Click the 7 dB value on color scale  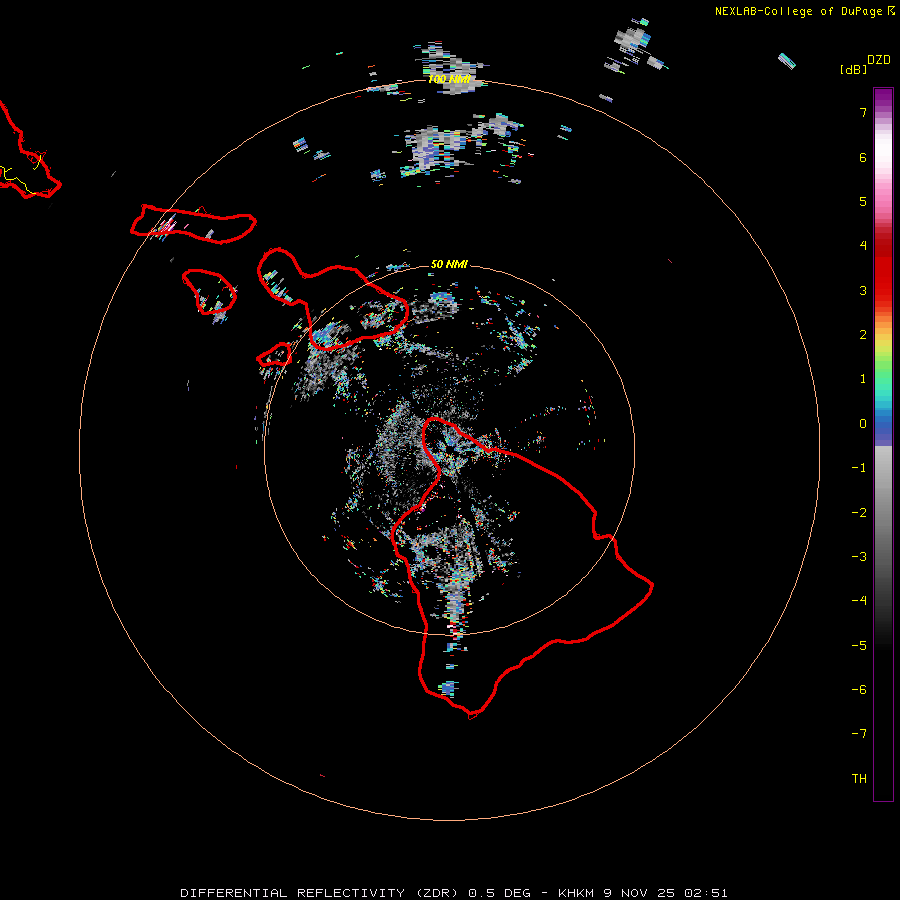click(x=863, y=113)
